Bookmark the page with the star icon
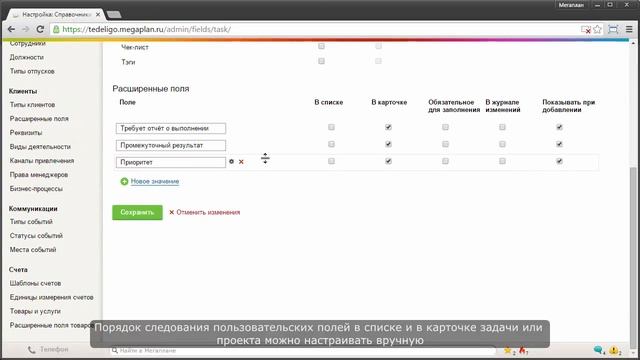Viewport: 640px width, 360px height. coord(598,29)
